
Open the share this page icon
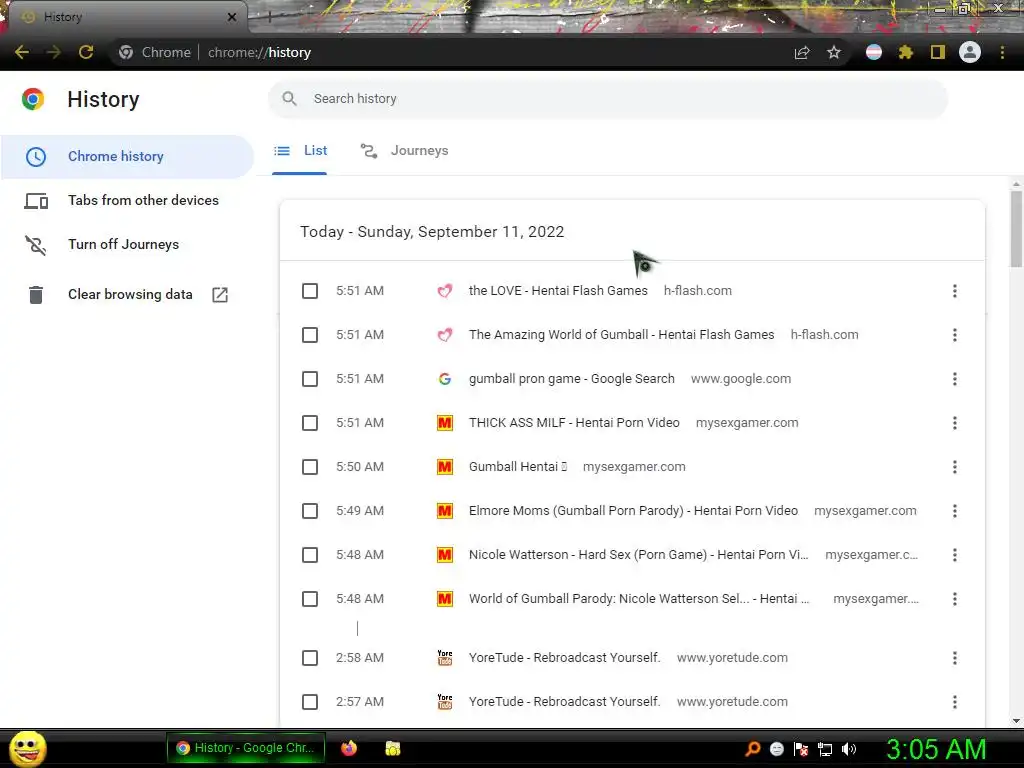coord(802,52)
